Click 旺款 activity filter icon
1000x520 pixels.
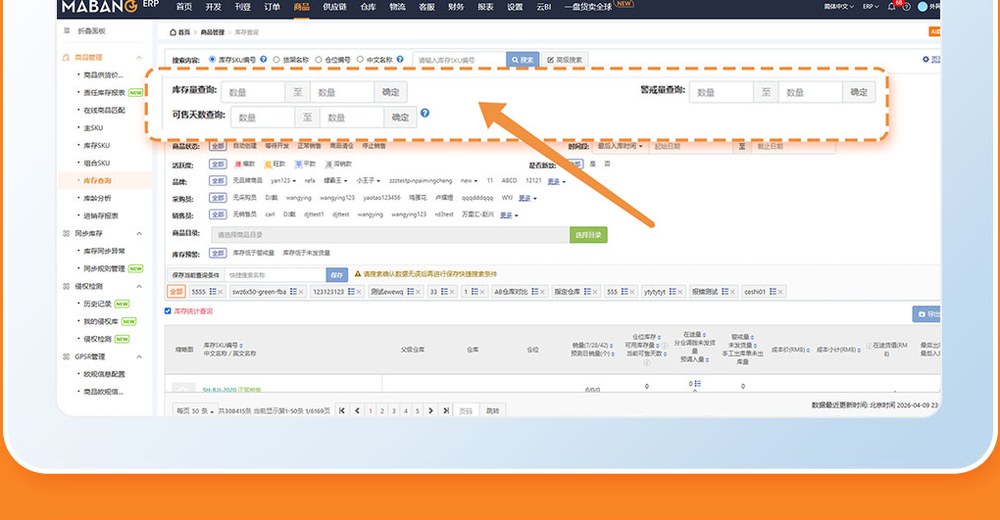click(x=268, y=164)
